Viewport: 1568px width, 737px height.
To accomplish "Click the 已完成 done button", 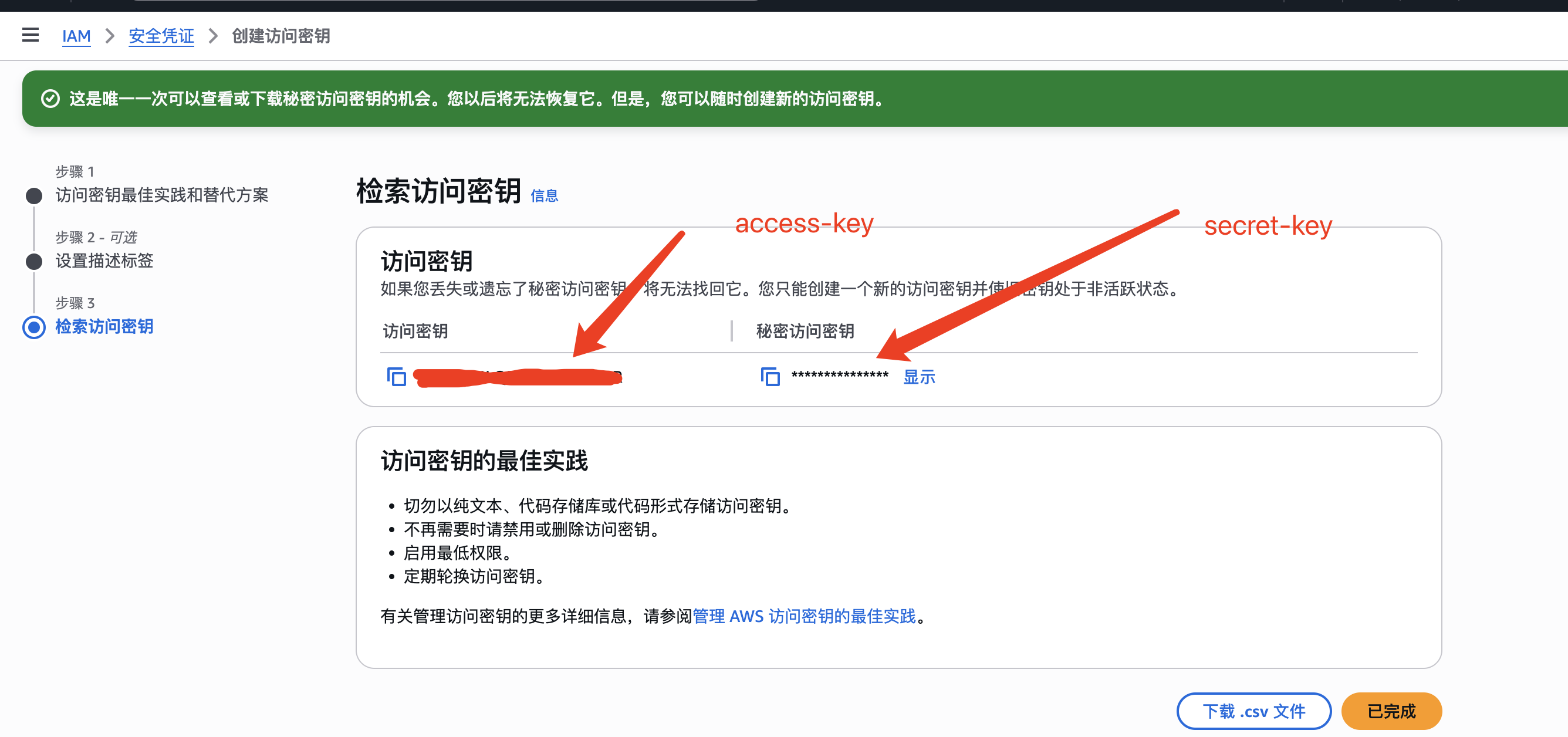I will click(x=1391, y=711).
